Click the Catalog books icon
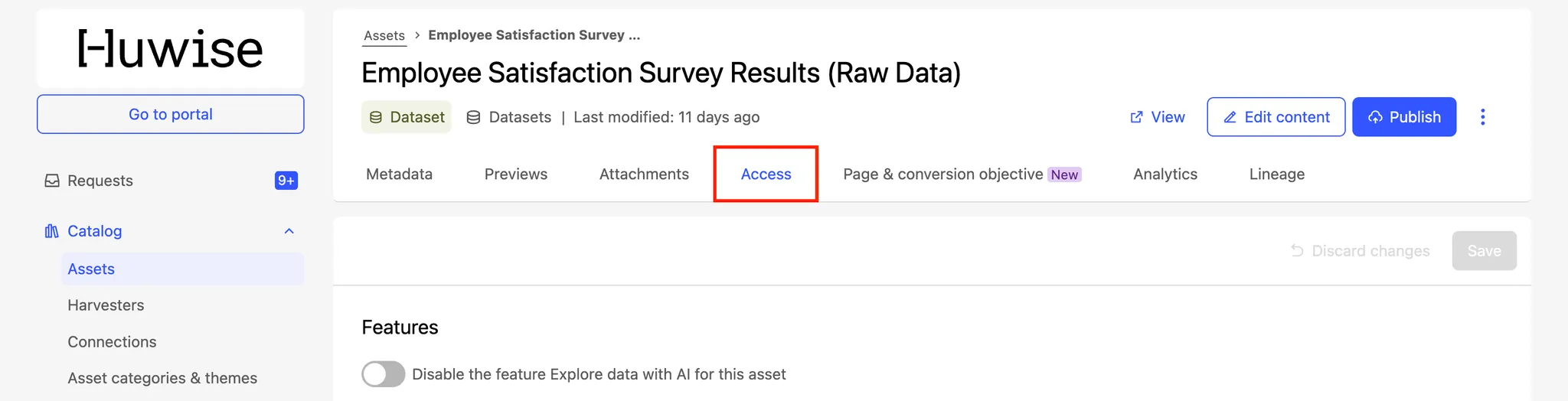Viewport: 1568px width, 401px height. pyautogui.click(x=52, y=231)
